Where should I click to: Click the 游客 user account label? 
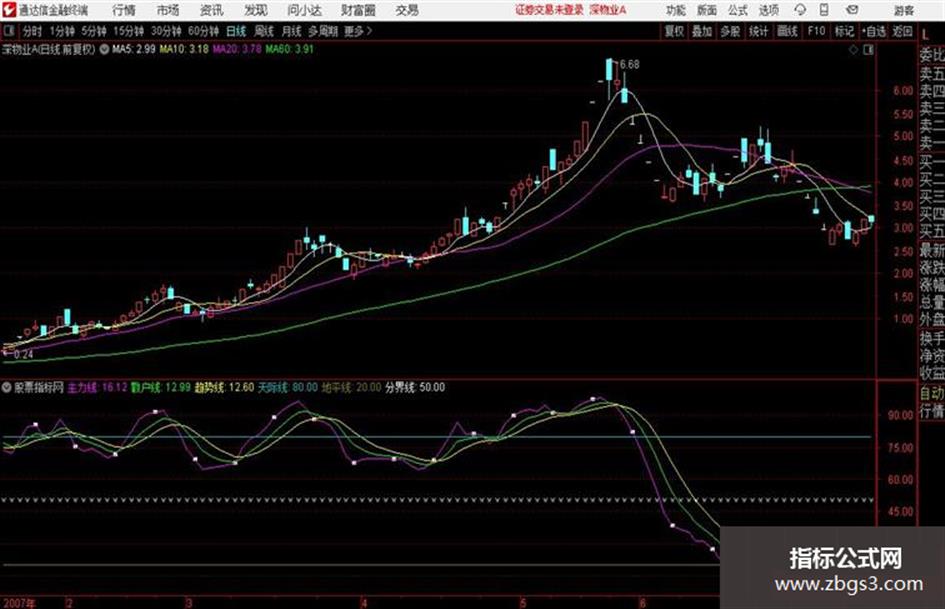click(903, 10)
